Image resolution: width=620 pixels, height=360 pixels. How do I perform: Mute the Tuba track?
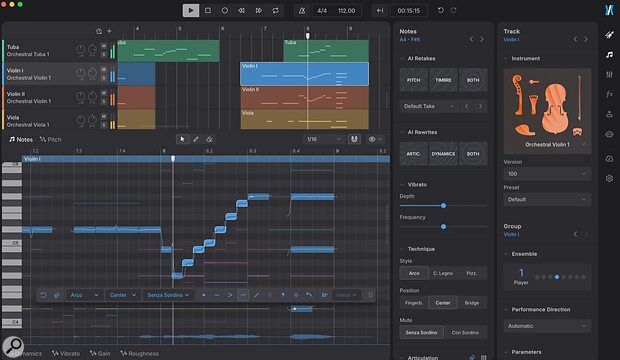(104, 46)
